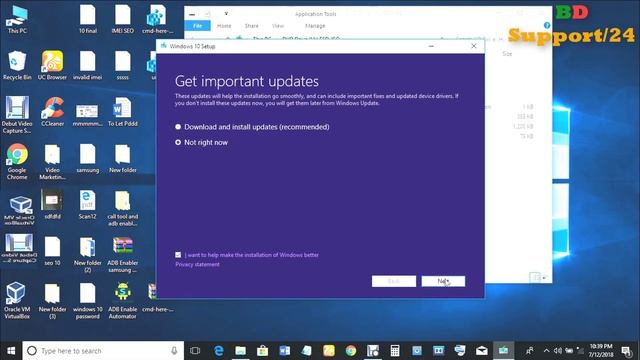Open ADB Enabler samsung archive
Screen dimensions: 640x360
click(x=122, y=255)
